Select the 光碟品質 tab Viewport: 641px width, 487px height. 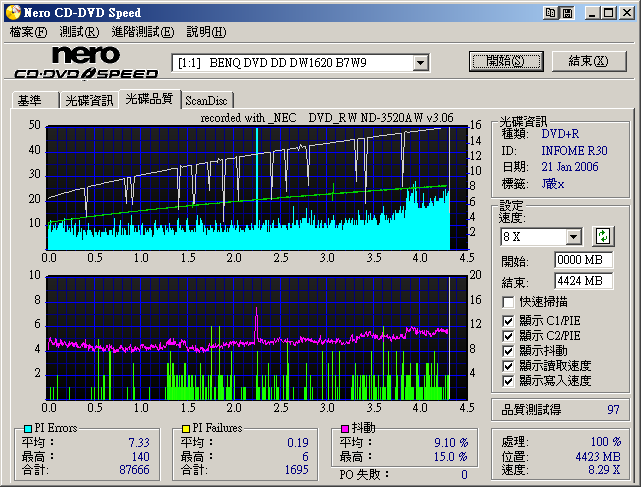(150, 99)
